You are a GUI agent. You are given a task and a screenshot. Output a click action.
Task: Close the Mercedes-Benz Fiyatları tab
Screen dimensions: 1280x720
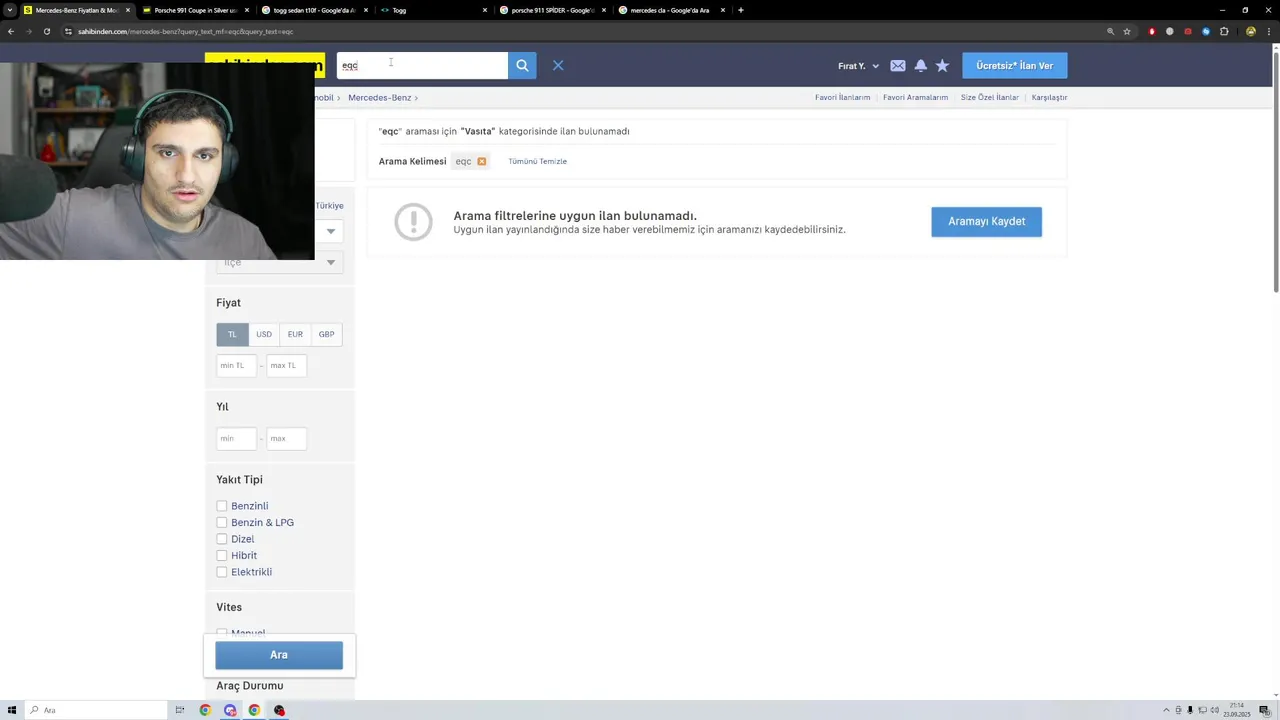pyautogui.click(x=128, y=10)
